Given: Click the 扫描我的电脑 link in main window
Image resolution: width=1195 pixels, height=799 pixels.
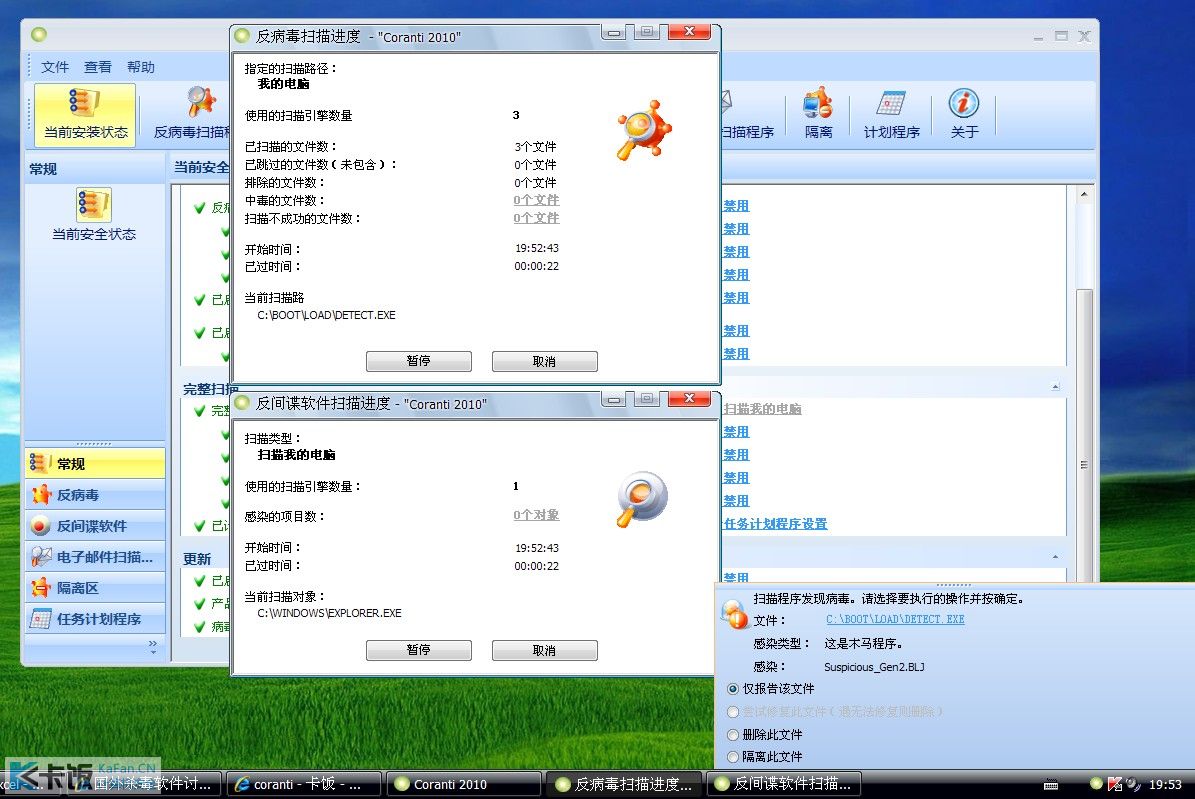Looking at the screenshot, I should (x=762, y=409).
